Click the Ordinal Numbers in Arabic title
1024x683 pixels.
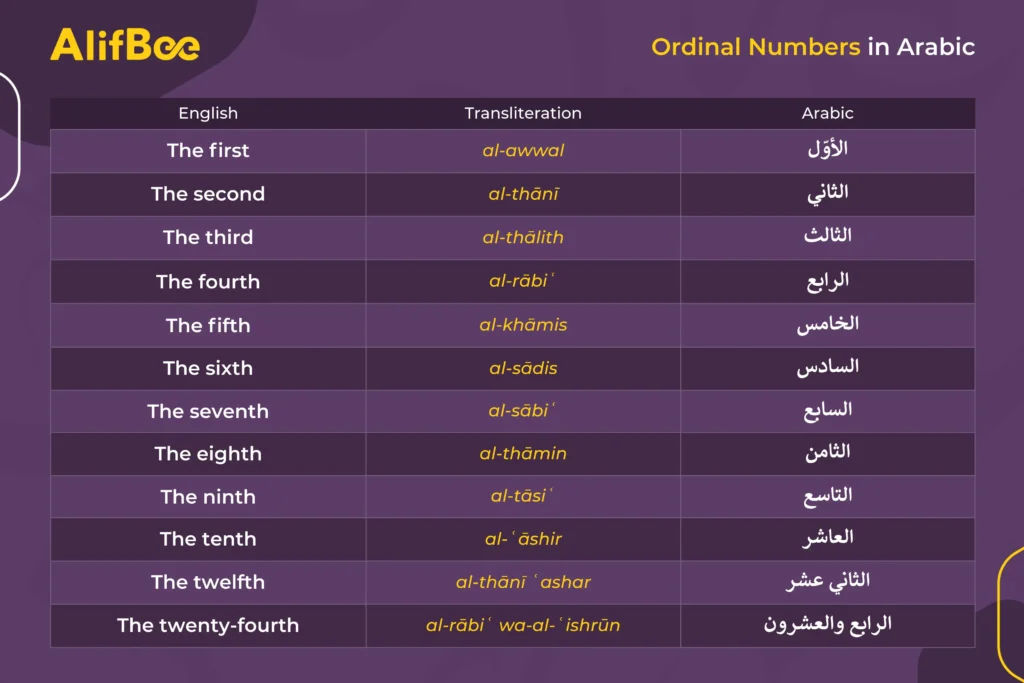(812, 47)
